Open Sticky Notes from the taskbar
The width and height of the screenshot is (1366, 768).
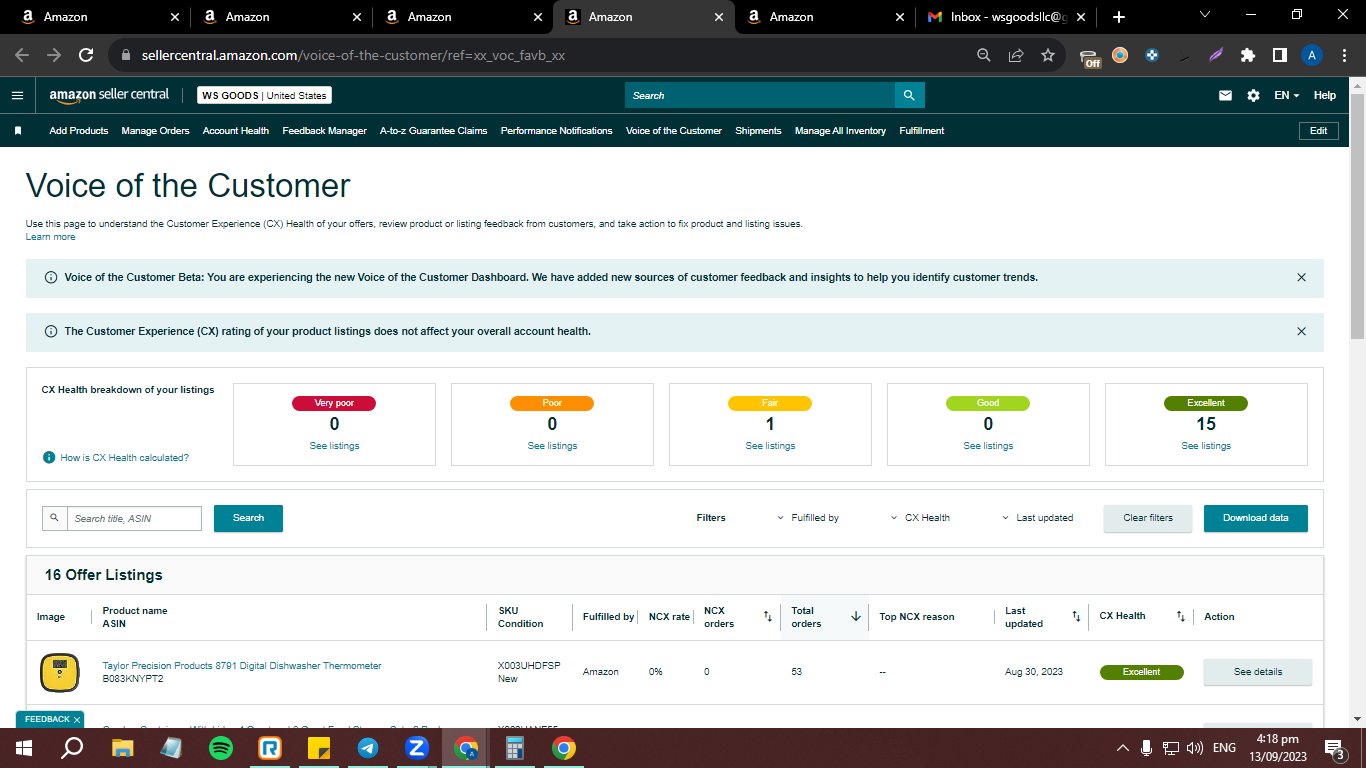tap(319, 748)
